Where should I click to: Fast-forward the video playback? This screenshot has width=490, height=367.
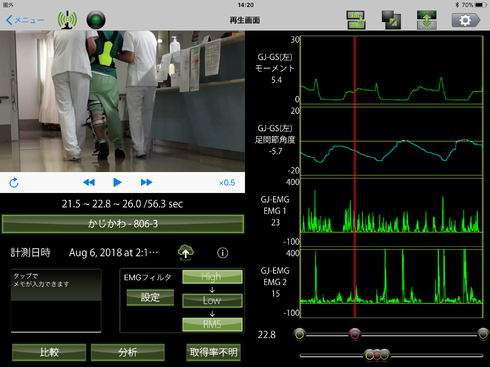tap(146, 182)
